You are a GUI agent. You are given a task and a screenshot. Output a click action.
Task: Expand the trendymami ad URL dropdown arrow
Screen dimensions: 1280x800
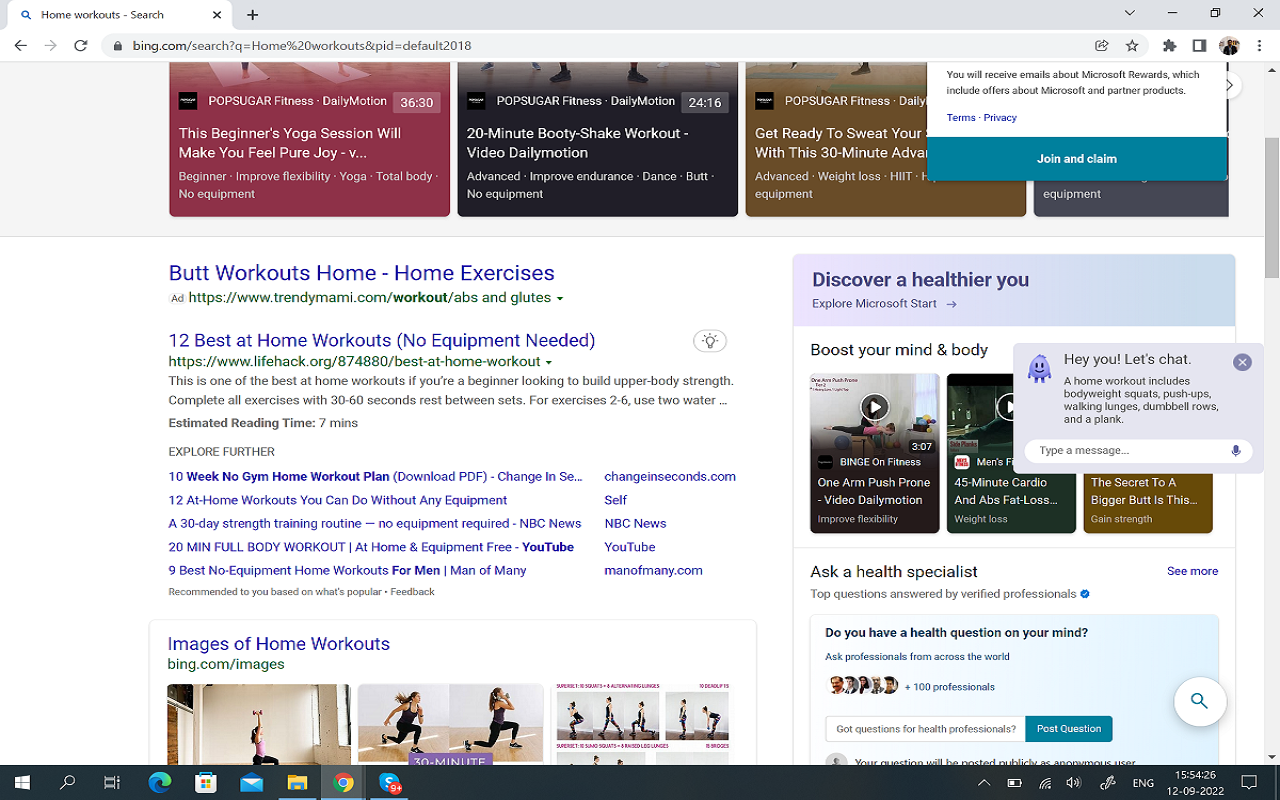pos(560,299)
